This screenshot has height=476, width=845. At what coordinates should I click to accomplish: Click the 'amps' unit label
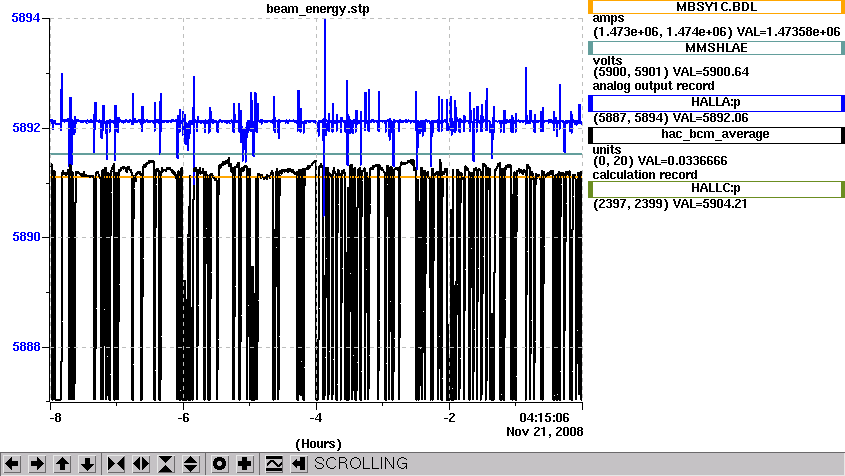608,18
